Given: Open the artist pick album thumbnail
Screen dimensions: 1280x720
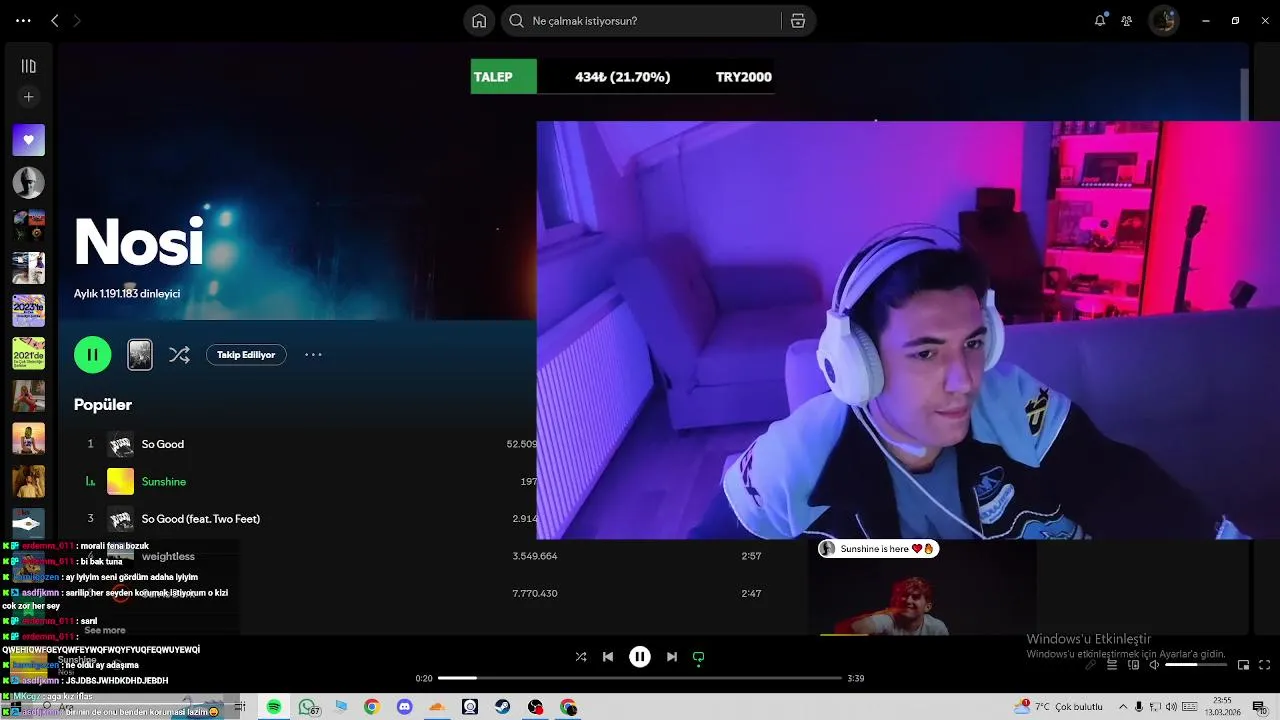Looking at the screenshot, I should [x=140, y=354].
